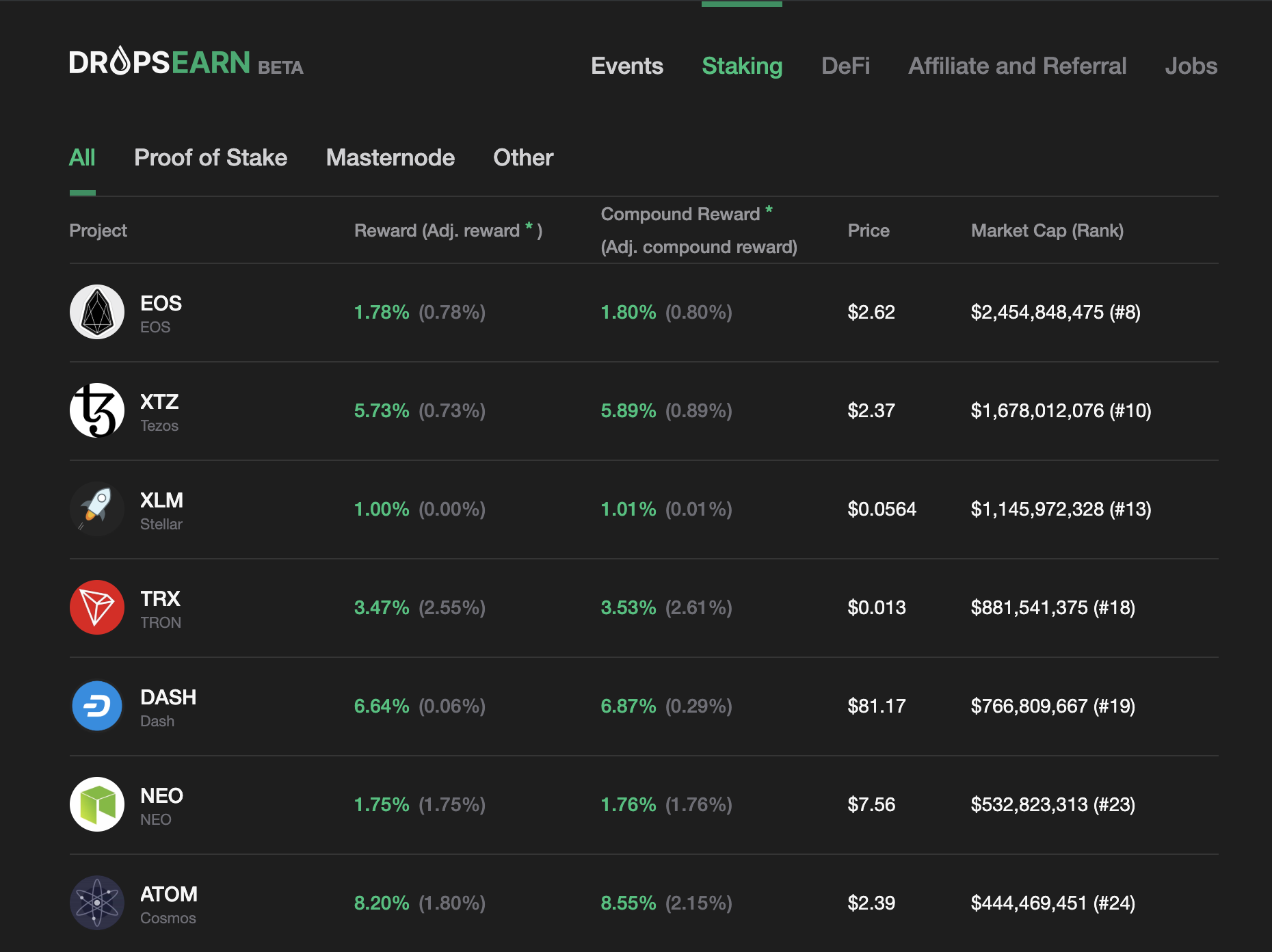The height and width of the screenshot is (952, 1272).
Task: Open the EOS project name link
Action: click(x=161, y=303)
